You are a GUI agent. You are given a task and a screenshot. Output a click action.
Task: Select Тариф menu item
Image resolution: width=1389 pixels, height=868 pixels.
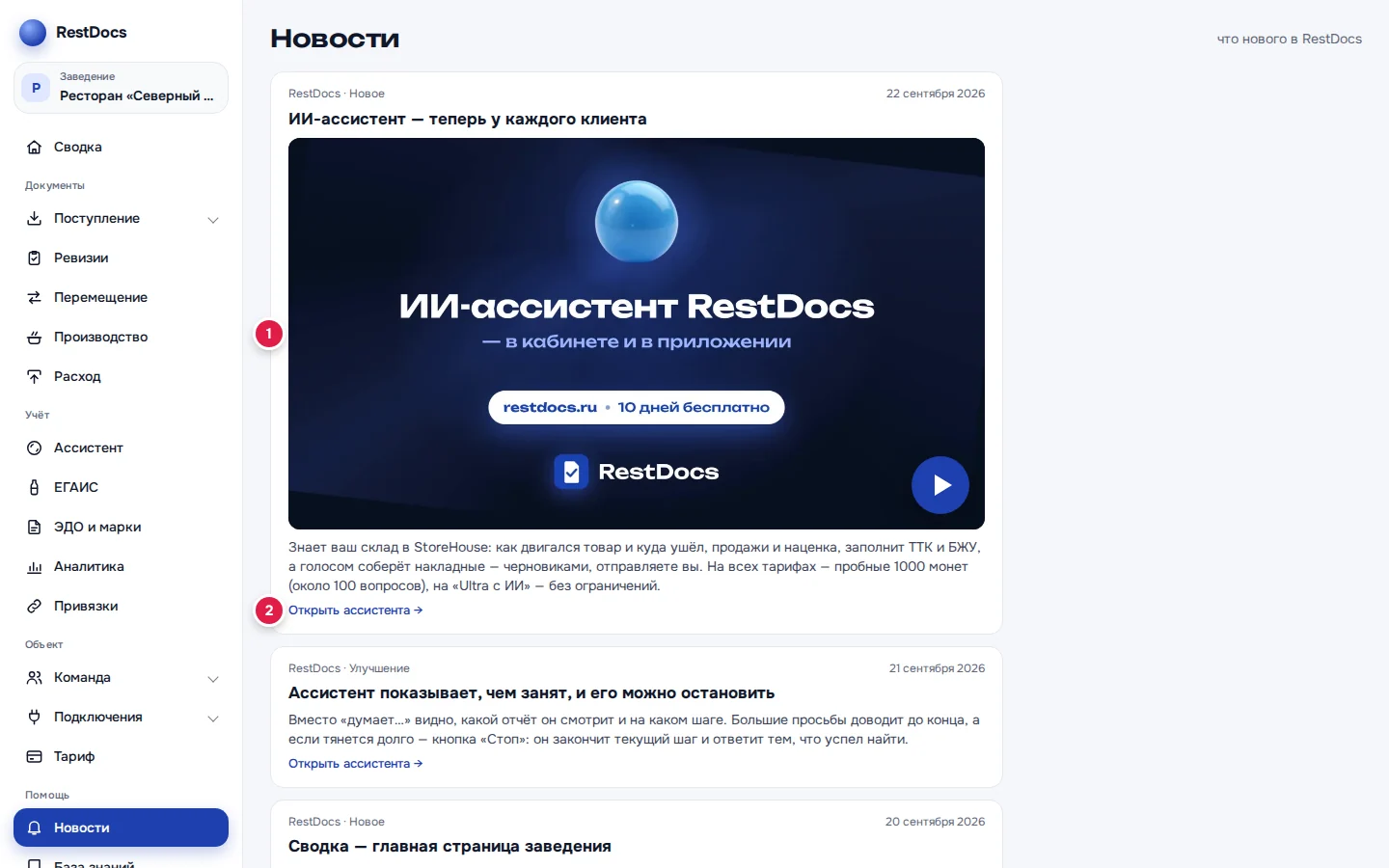(122, 757)
